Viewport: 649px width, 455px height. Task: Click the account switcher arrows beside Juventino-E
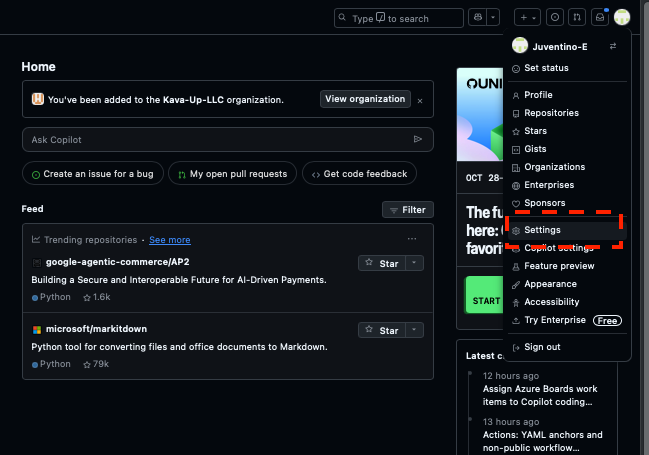(x=613, y=46)
